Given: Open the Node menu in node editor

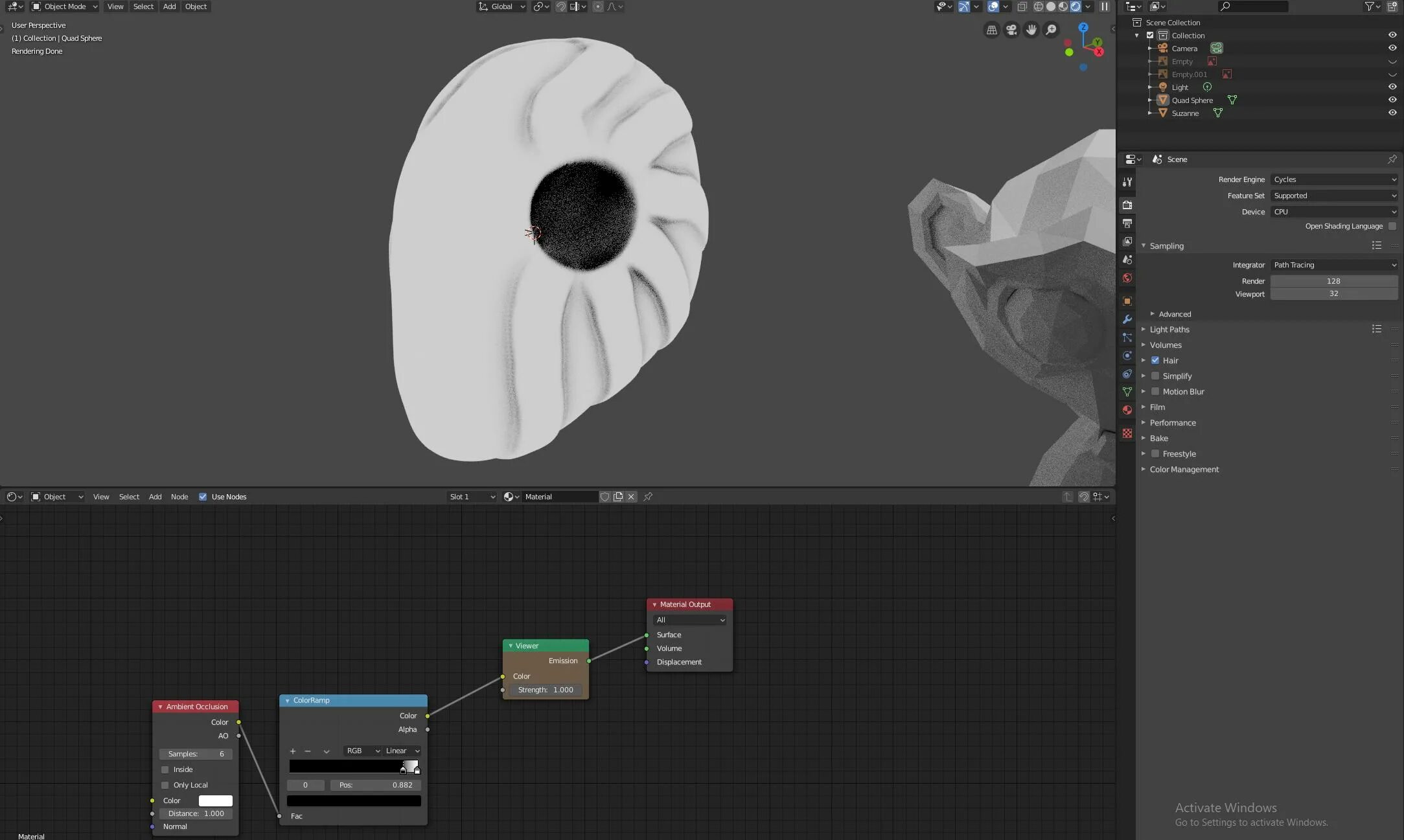Looking at the screenshot, I should coord(179,497).
